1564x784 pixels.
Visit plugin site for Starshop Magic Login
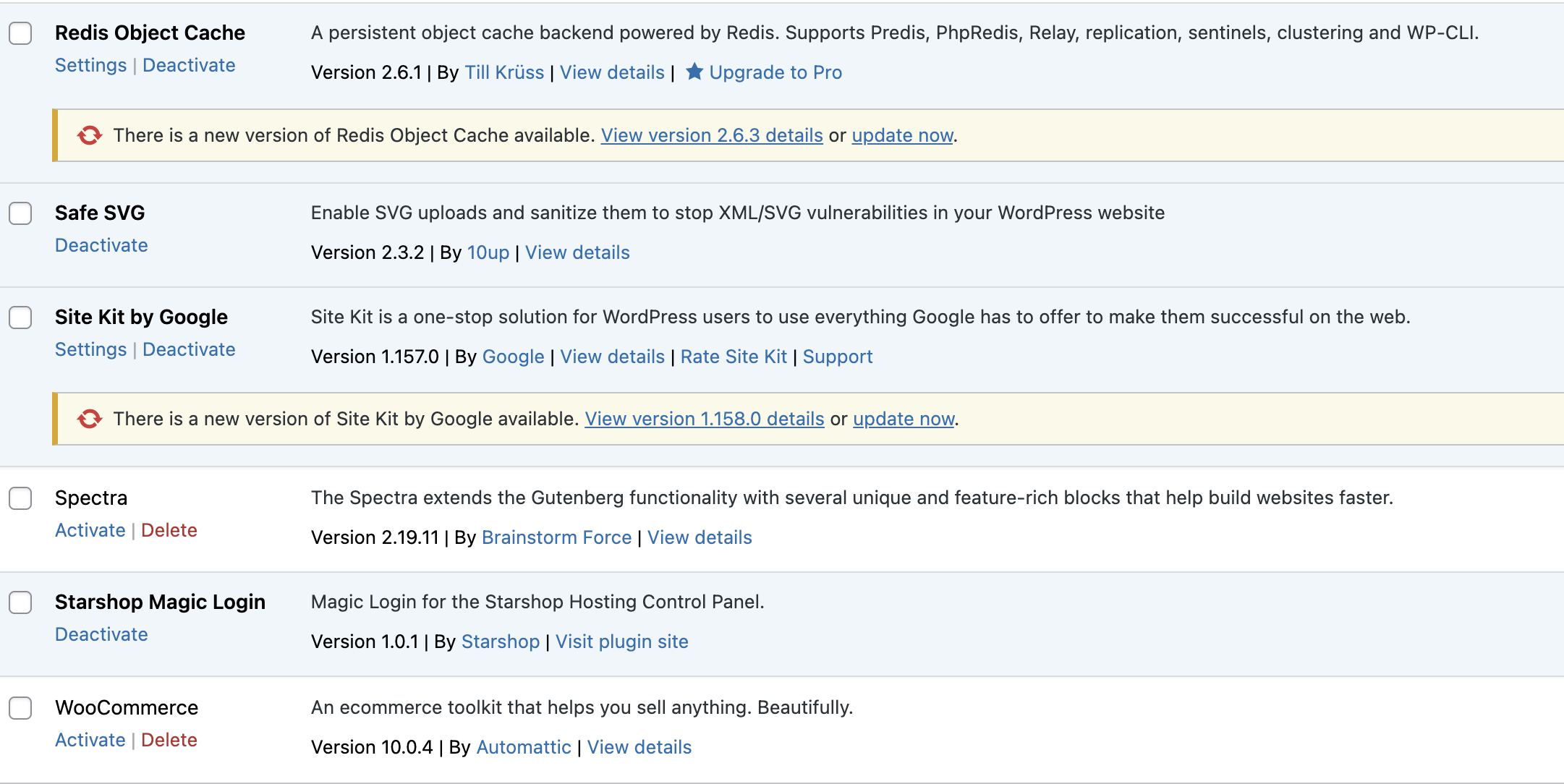[x=622, y=642]
